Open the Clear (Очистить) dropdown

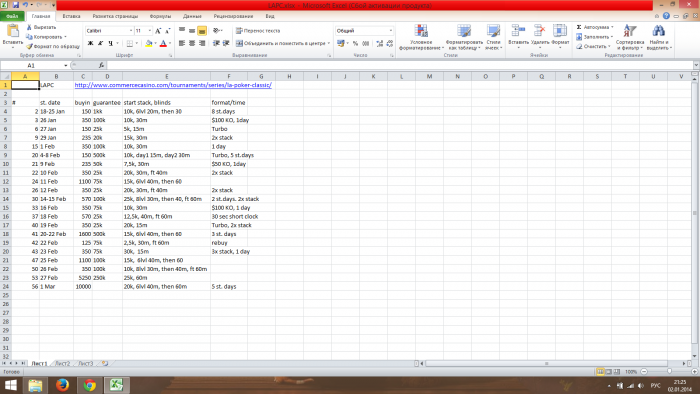coord(593,46)
